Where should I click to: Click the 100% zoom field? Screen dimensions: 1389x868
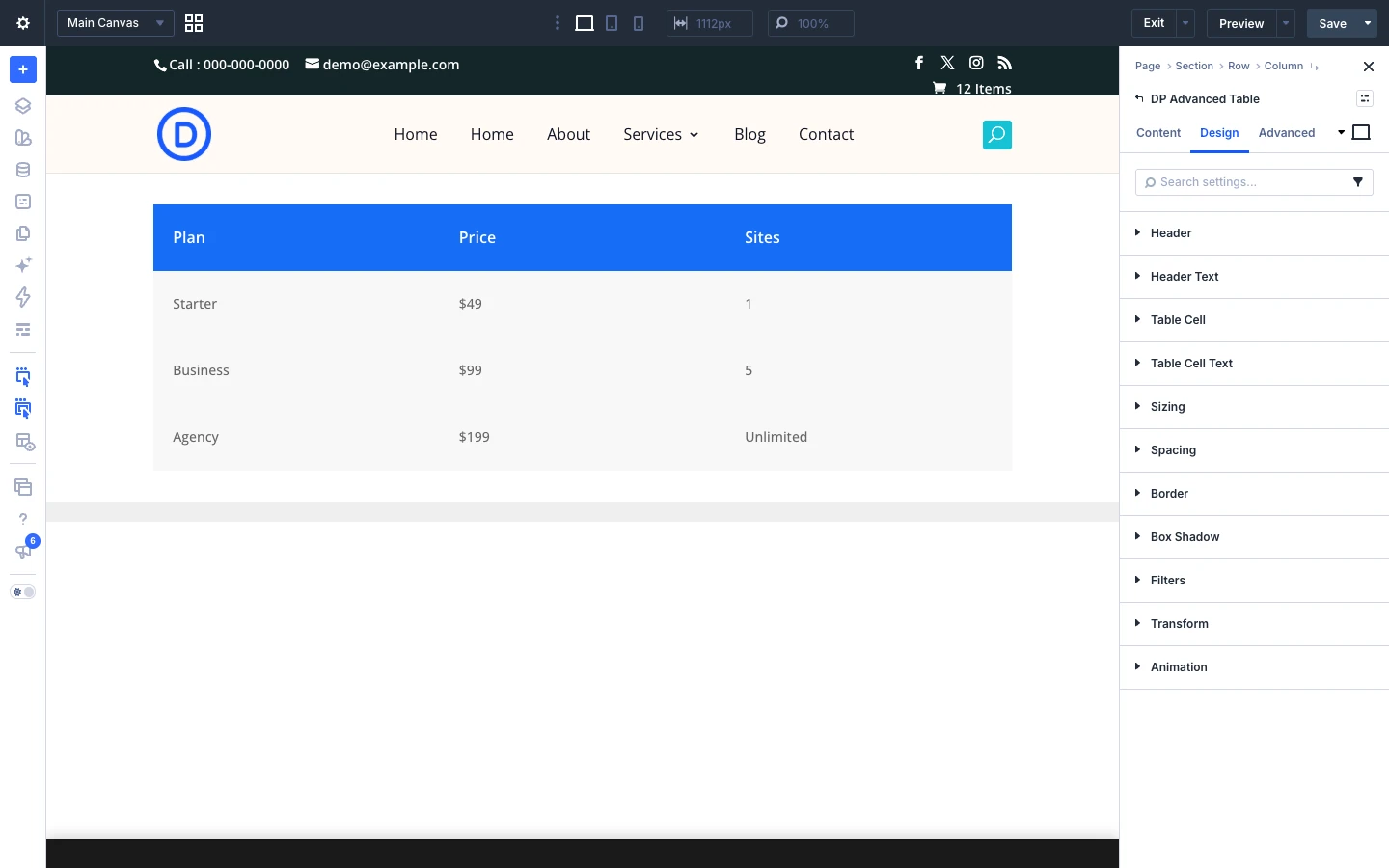point(811,23)
